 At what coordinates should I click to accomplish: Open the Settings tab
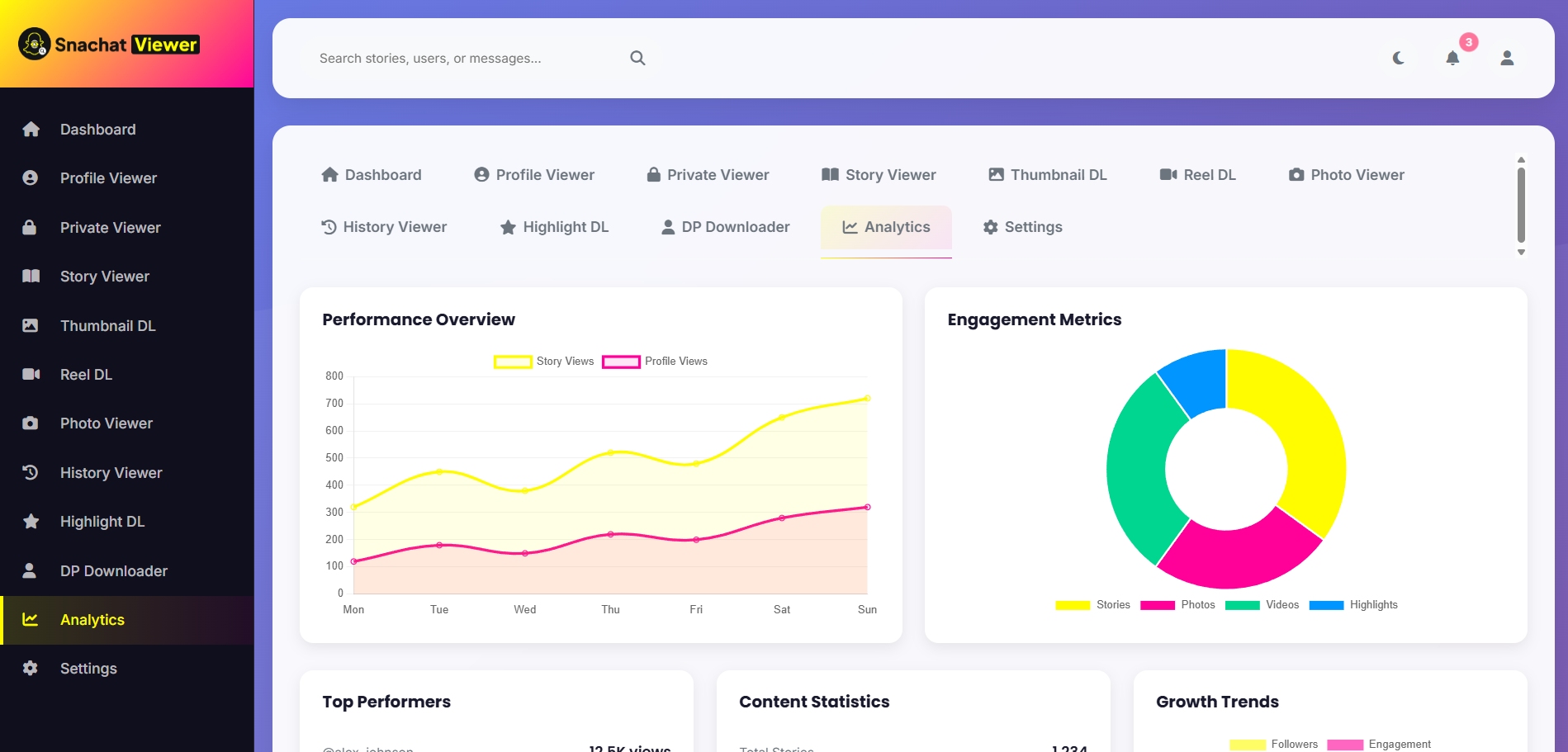[1021, 227]
